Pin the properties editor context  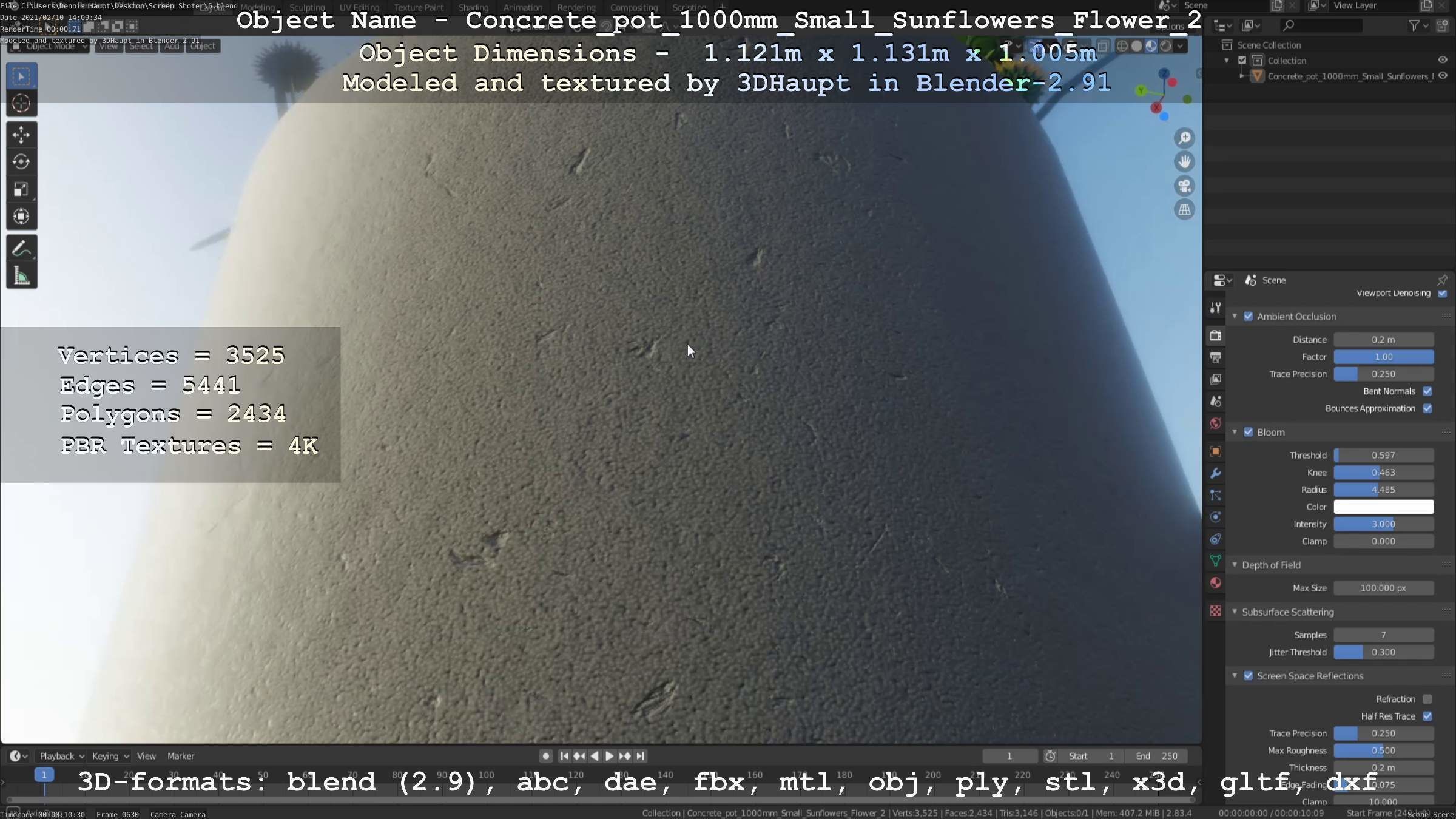(1442, 280)
